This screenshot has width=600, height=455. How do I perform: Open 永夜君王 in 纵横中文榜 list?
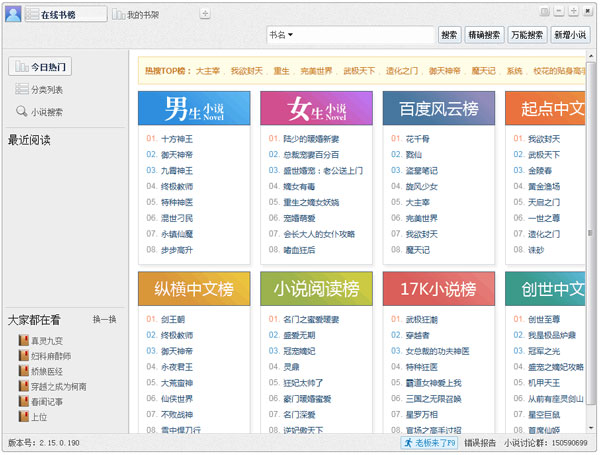click(177, 367)
